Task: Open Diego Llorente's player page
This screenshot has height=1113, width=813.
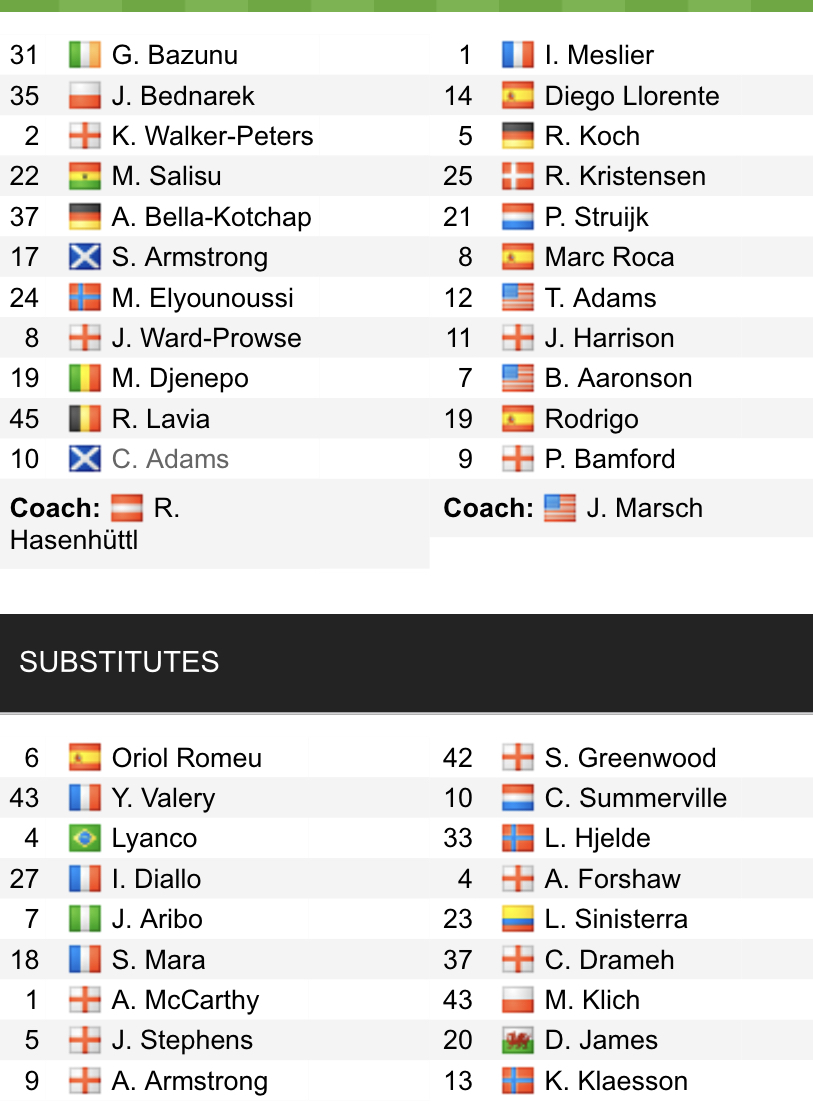Action: click(x=631, y=96)
